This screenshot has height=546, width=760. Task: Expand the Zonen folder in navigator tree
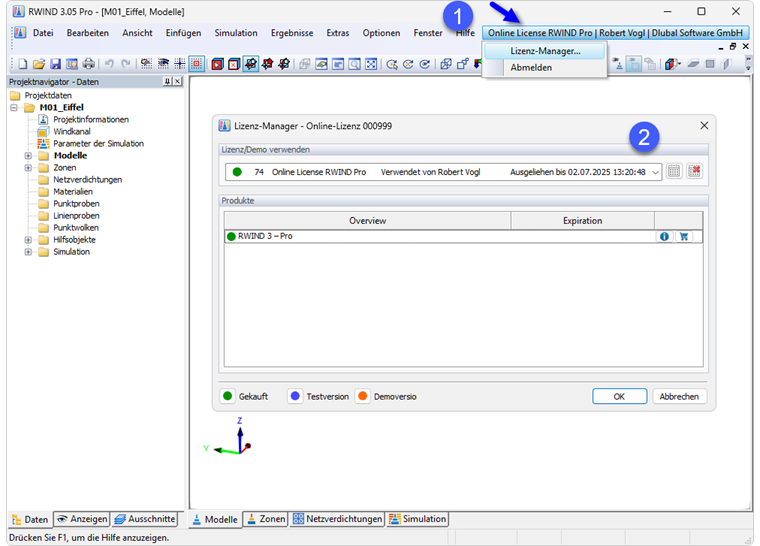[28, 168]
